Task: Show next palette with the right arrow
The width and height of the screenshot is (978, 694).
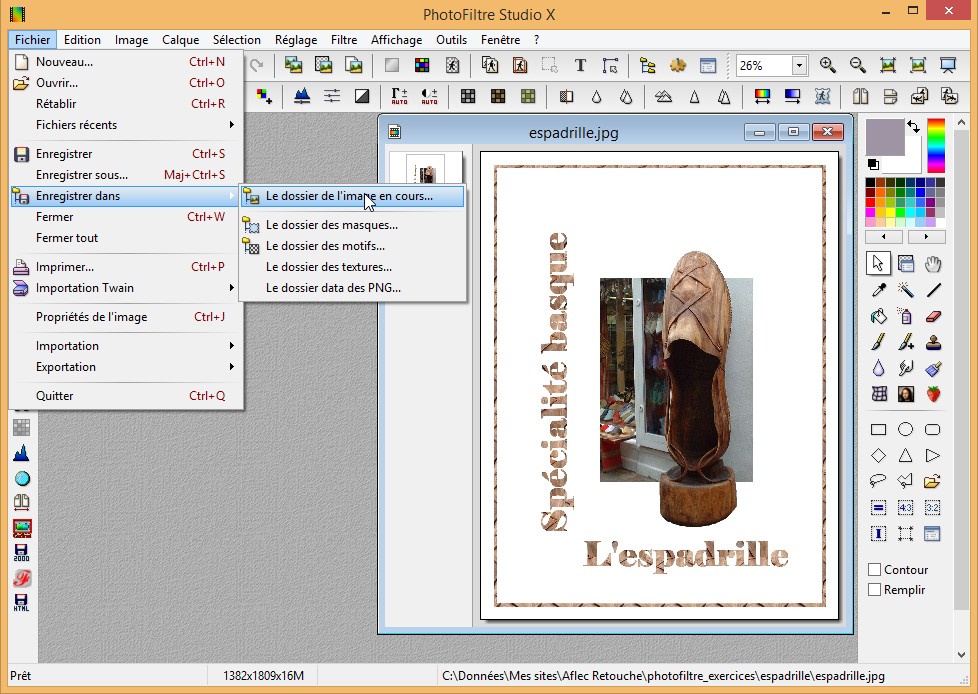Action: click(x=926, y=237)
